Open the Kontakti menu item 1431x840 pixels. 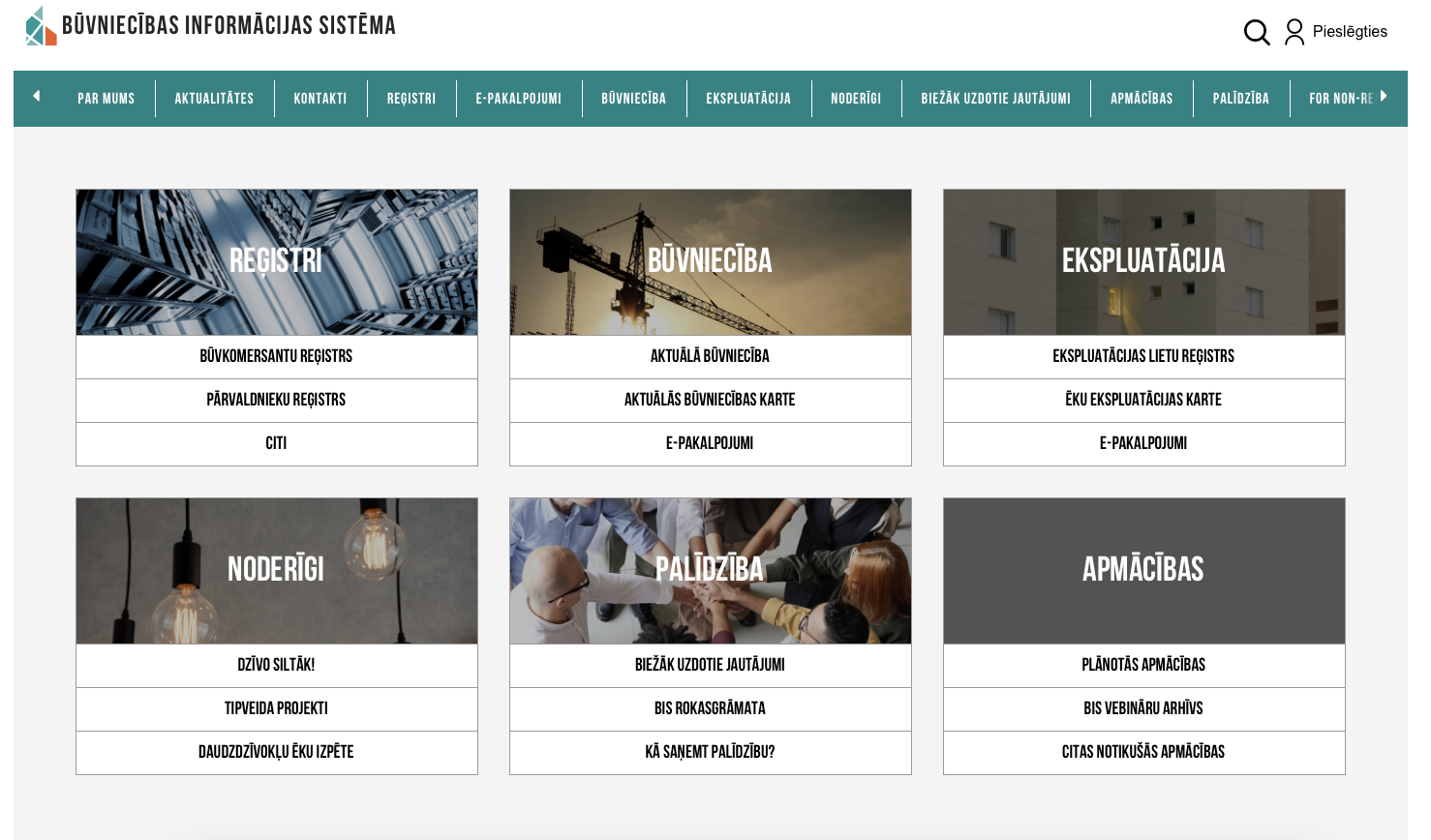[320, 99]
